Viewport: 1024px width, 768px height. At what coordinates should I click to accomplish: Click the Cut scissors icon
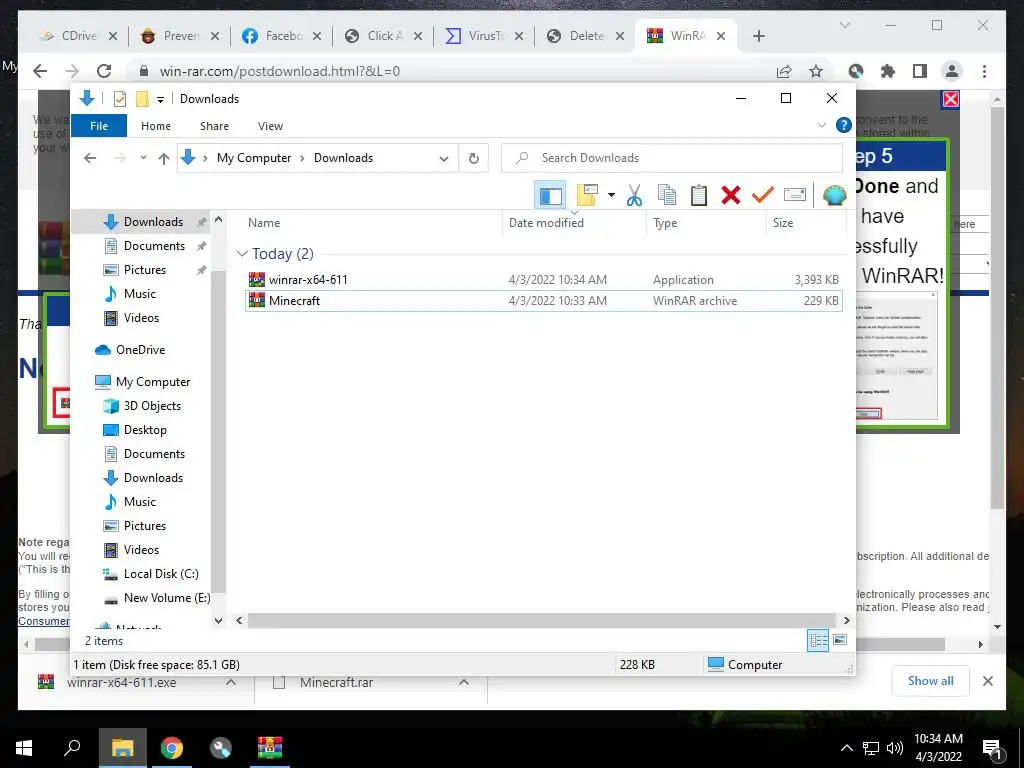(x=634, y=195)
